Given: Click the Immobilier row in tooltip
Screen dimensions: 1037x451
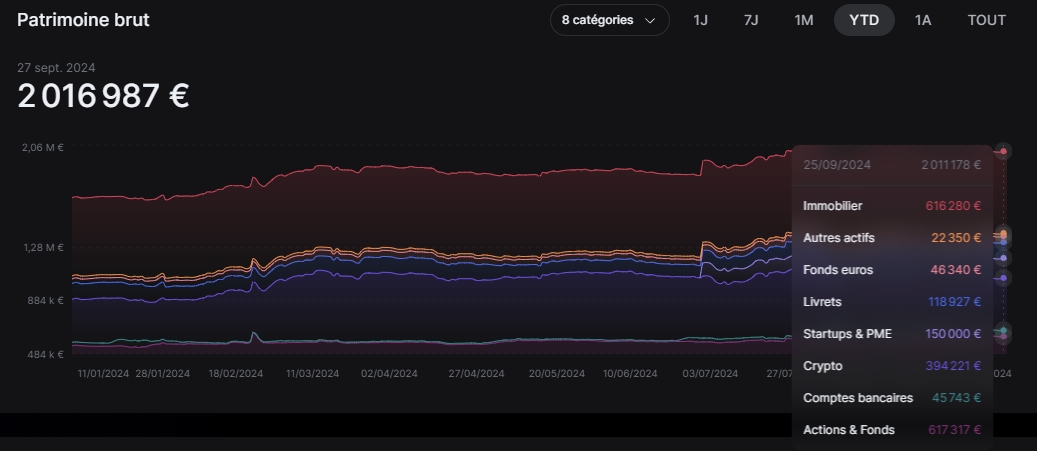Looking at the screenshot, I should coord(892,206).
